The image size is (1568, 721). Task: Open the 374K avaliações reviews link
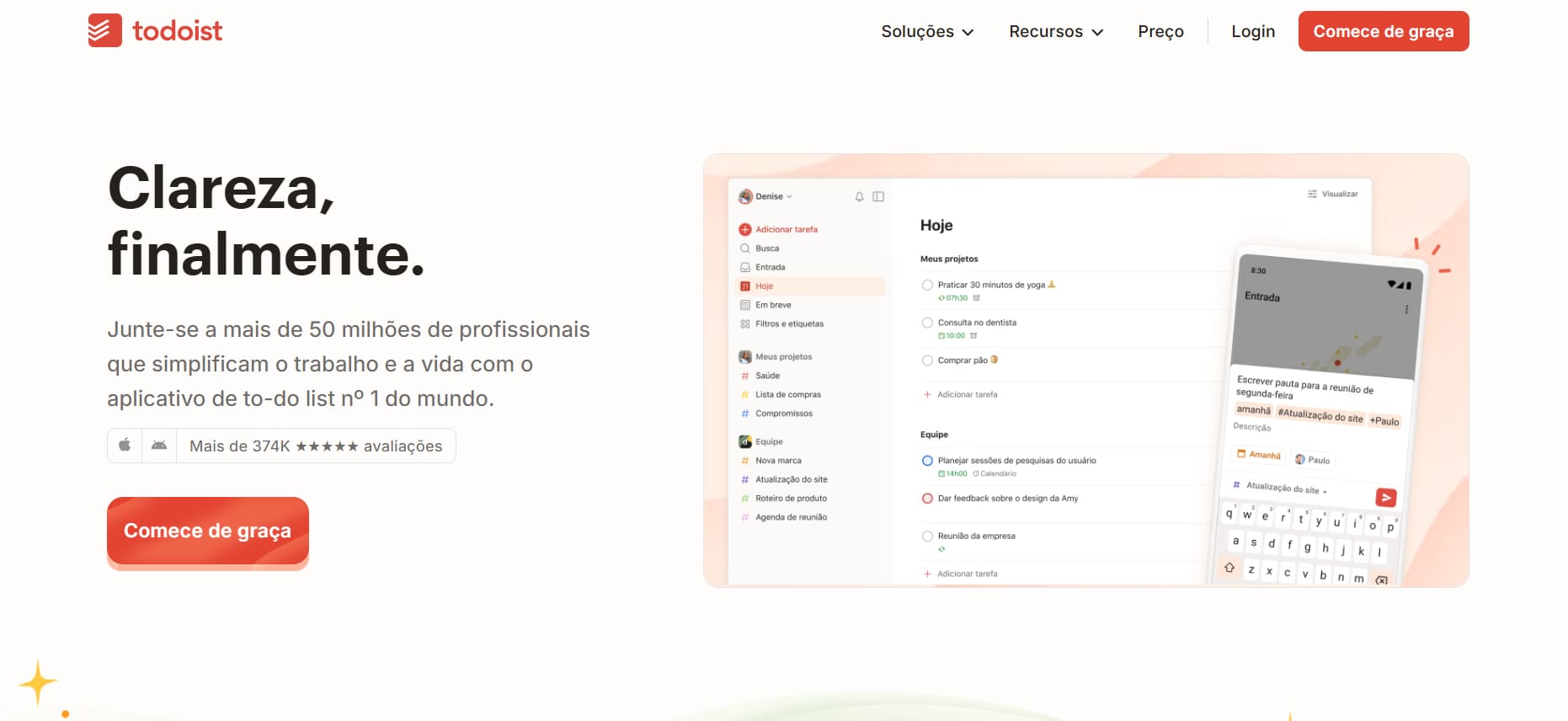click(x=316, y=446)
